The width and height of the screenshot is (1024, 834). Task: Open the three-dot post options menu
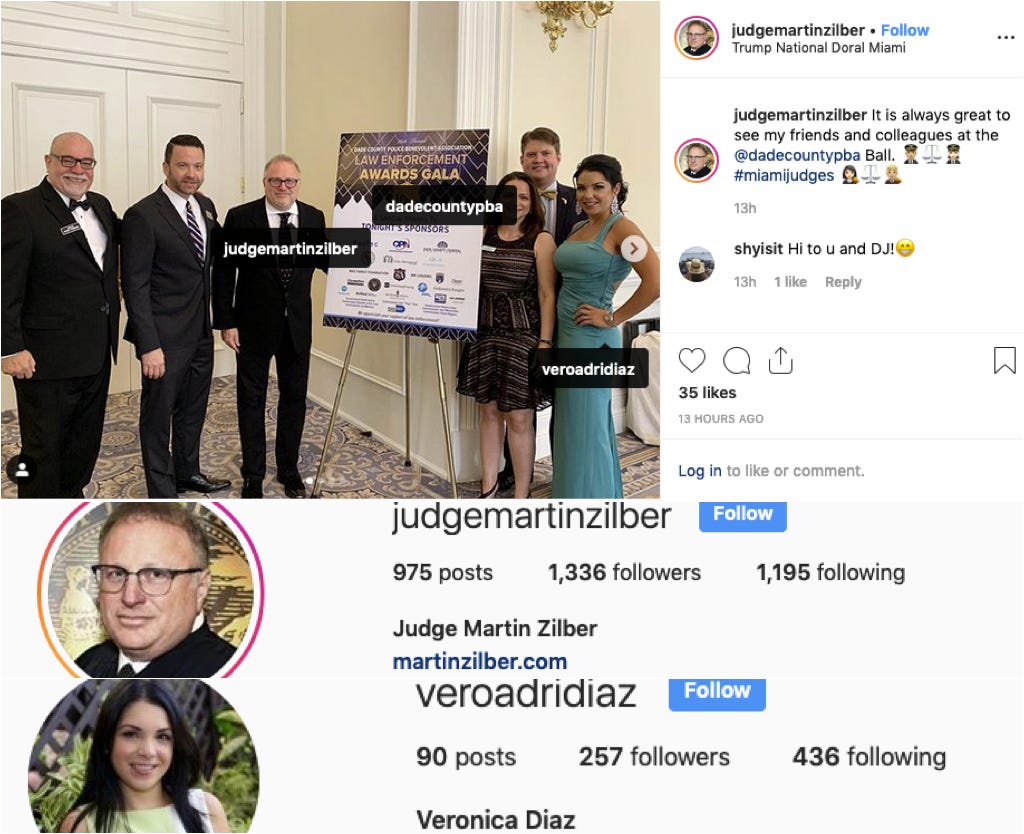[1006, 38]
